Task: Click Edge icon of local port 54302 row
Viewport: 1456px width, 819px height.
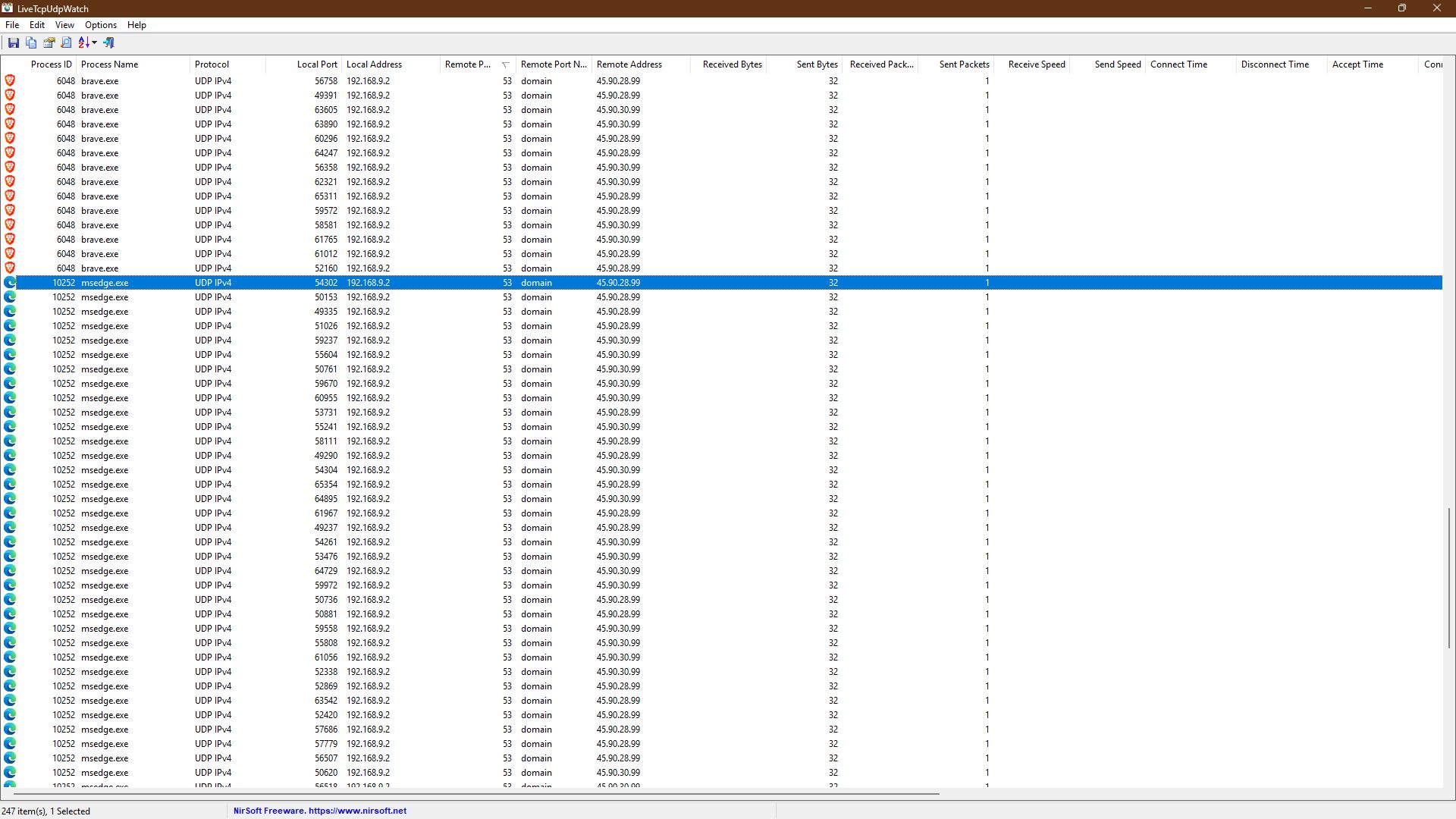Action: tap(10, 282)
